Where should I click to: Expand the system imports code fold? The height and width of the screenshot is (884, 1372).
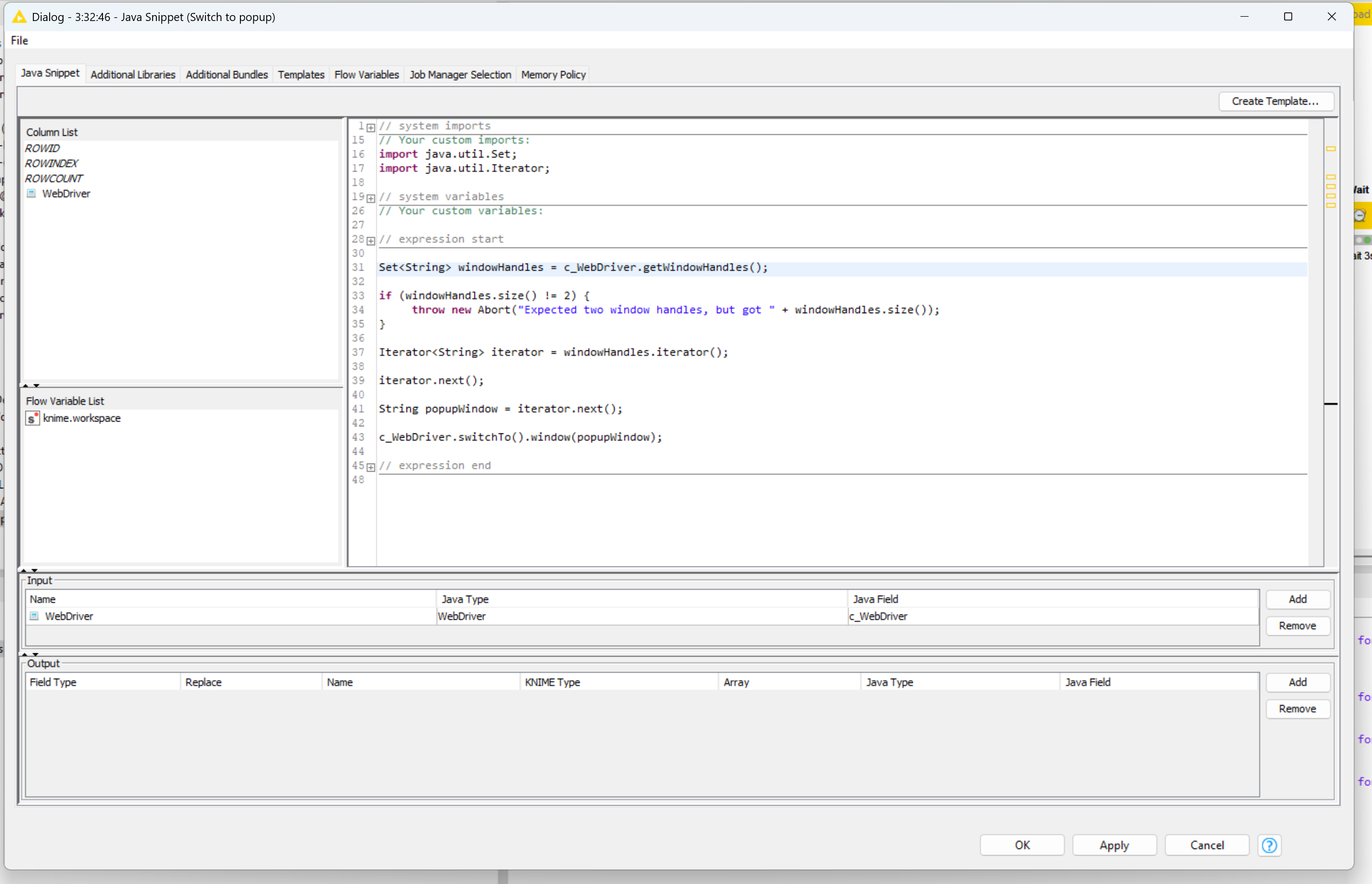[371, 127]
